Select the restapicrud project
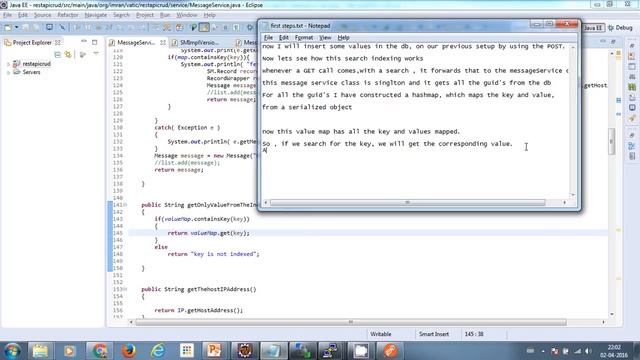The image size is (640, 360). coord(36,64)
